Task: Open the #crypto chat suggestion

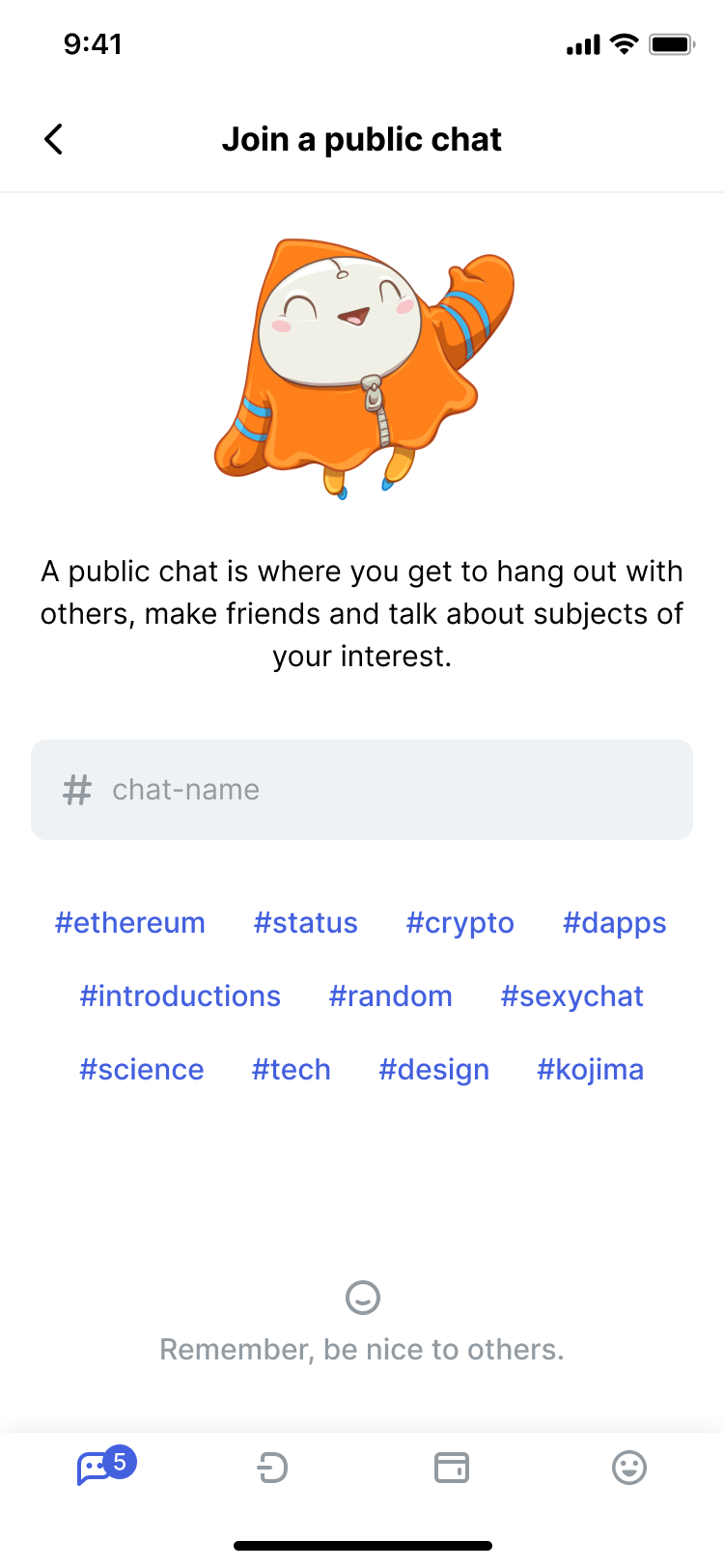Action: pyautogui.click(x=459, y=923)
